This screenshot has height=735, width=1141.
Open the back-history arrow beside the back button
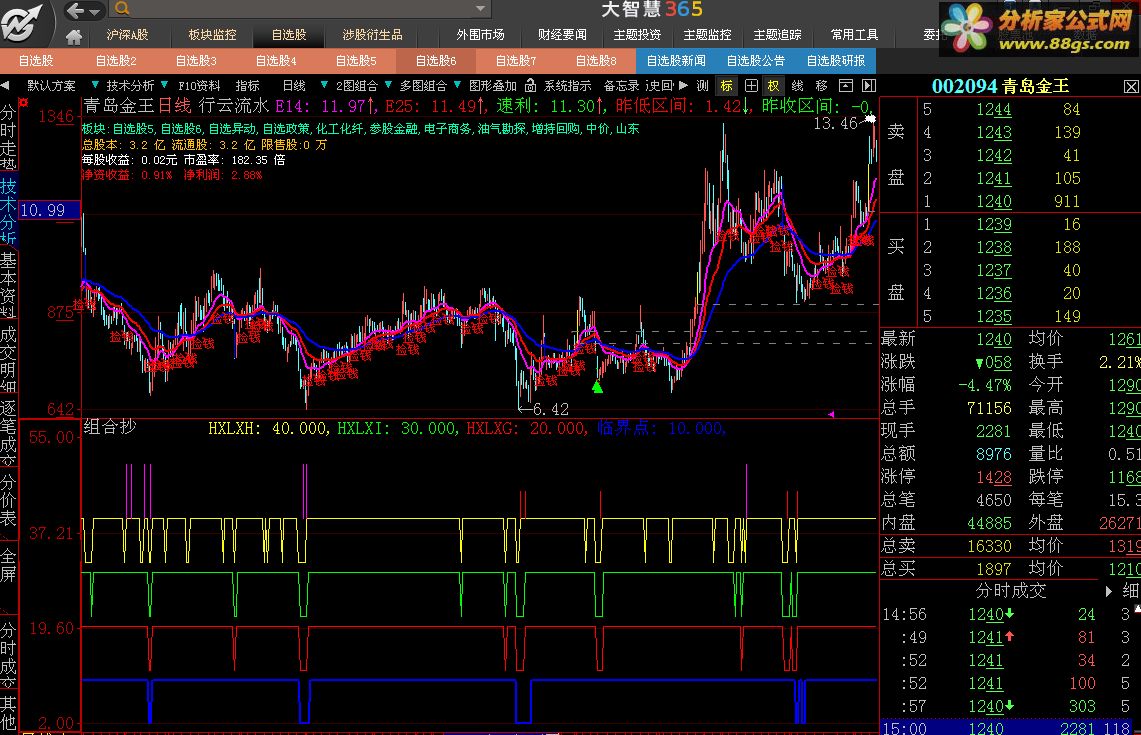pos(95,11)
